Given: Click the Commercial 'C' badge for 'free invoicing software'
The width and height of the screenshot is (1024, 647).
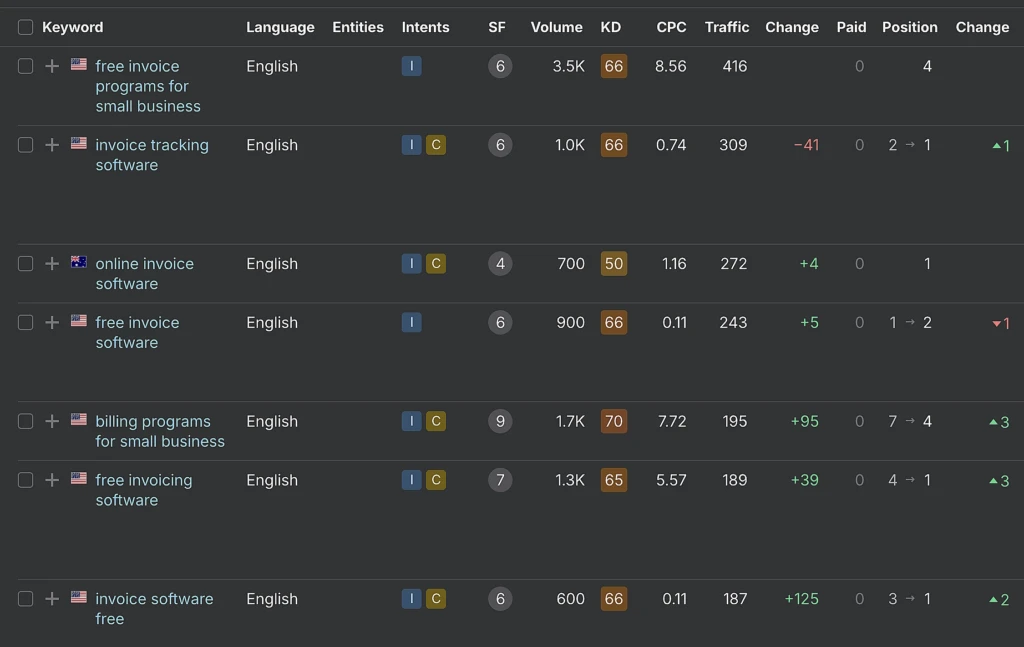Looking at the screenshot, I should (436, 480).
